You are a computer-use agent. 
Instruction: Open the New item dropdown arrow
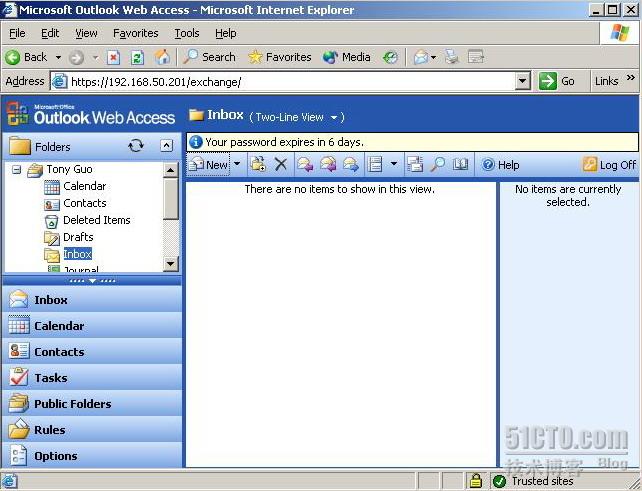pos(237,164)
